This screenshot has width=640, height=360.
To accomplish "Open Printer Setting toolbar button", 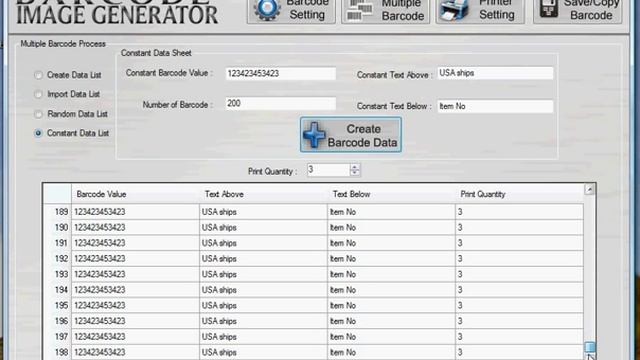I will tap(480, 11).
